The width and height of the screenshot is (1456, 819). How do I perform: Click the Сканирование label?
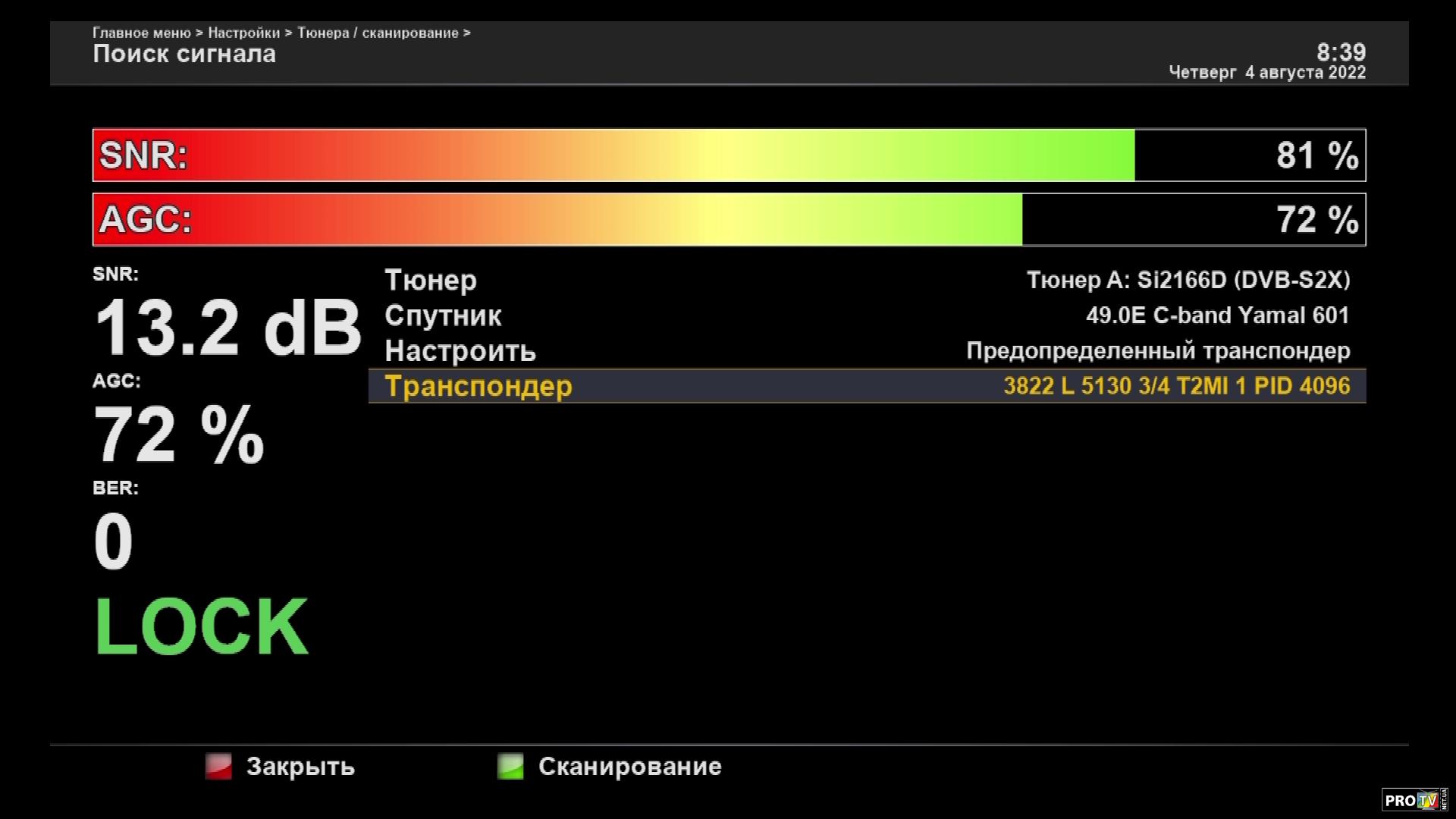pyautogui.click(x=629, y=766)
